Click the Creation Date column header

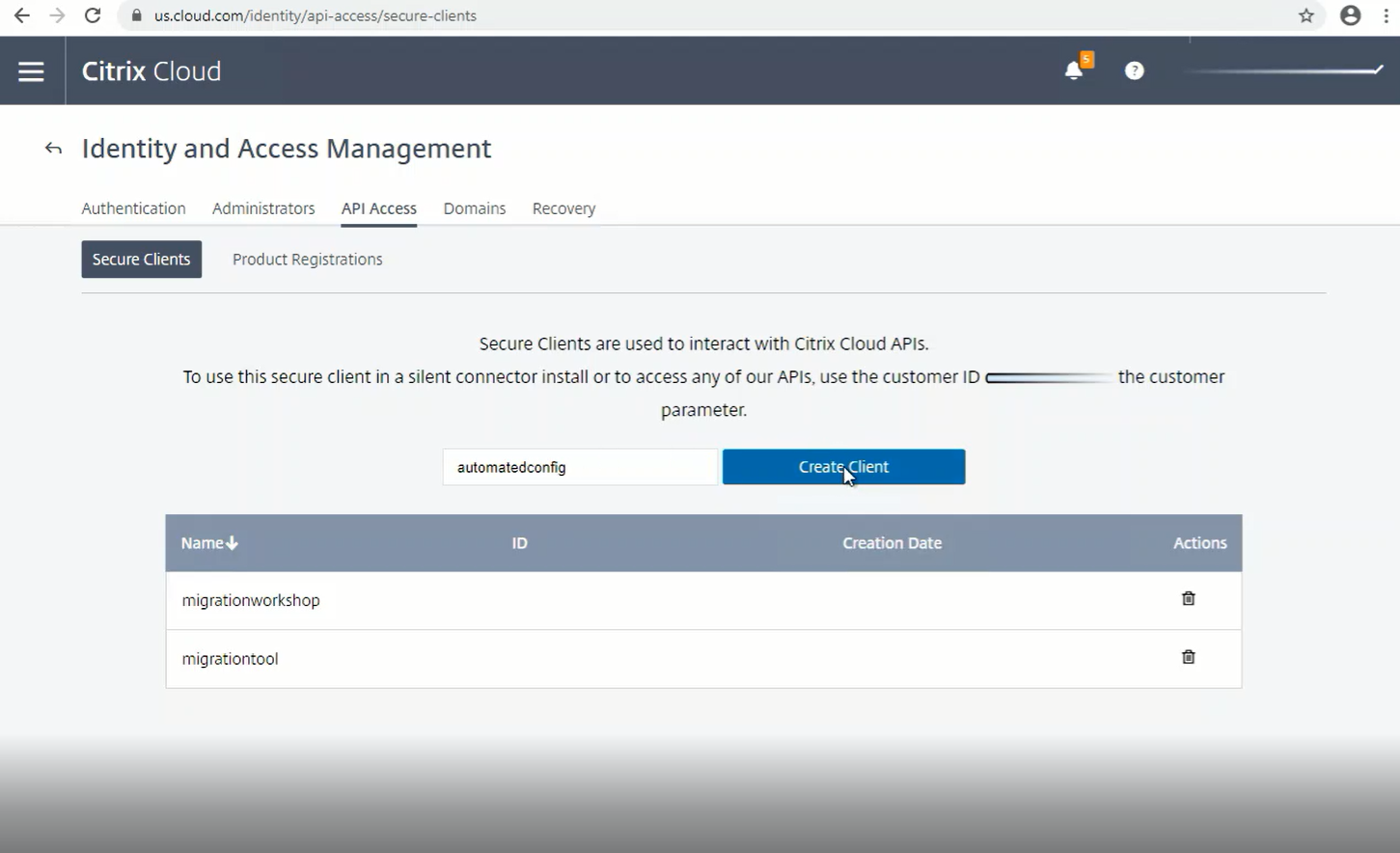click(892, 543)
